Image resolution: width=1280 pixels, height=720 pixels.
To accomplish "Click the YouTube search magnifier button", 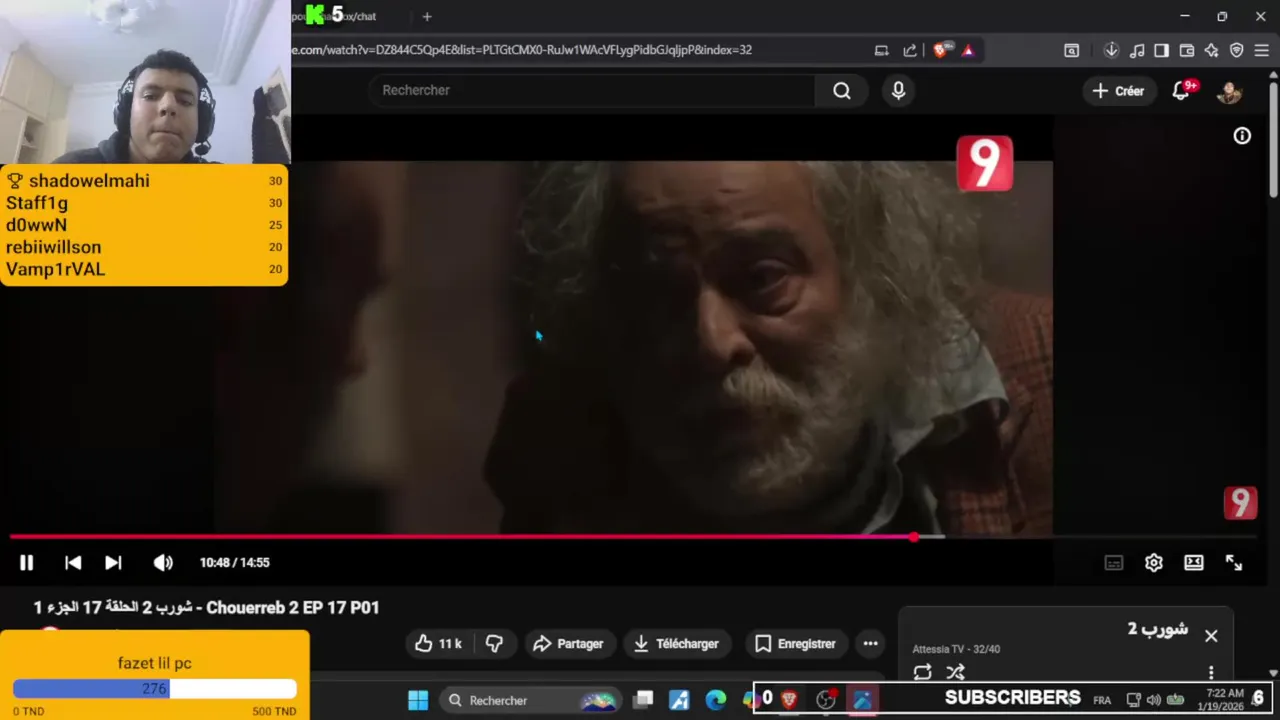I will pyautogui.click(x=842, y=91).
